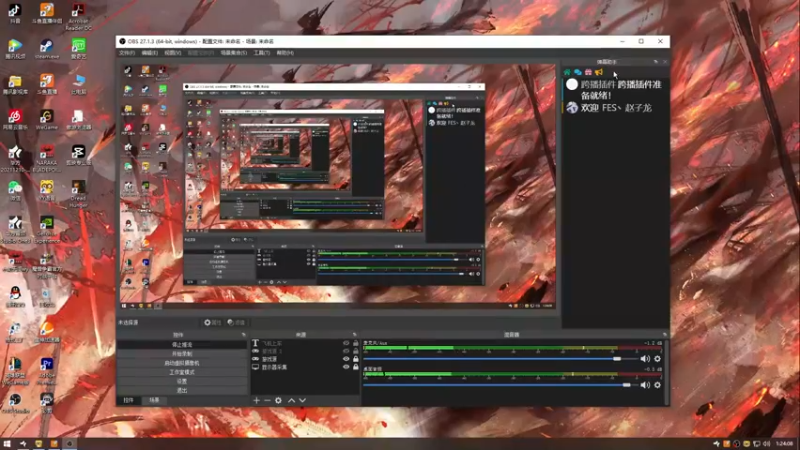Open the blue chat bubbles icon in dock
This screenshot has height=450, width=800.
pyautogui.click(x=578, y=72)
